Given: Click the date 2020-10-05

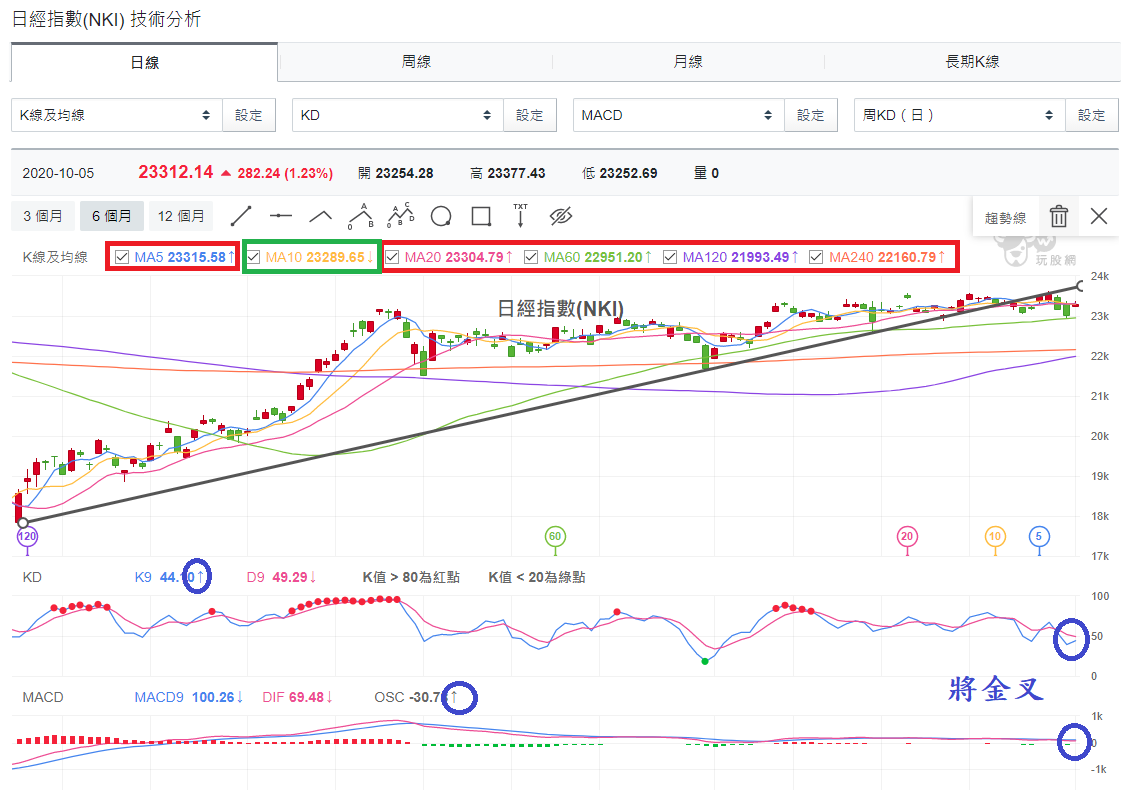Looking at the screenshot, I should point(58,173).
